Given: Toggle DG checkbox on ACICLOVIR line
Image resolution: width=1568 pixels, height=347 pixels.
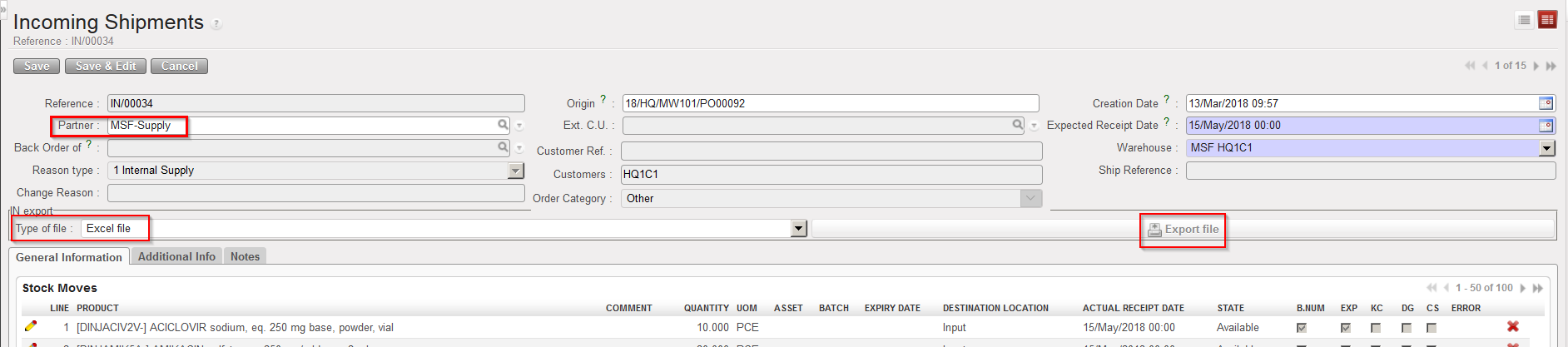Looking at the screenshot, I should pos(1406,328).
